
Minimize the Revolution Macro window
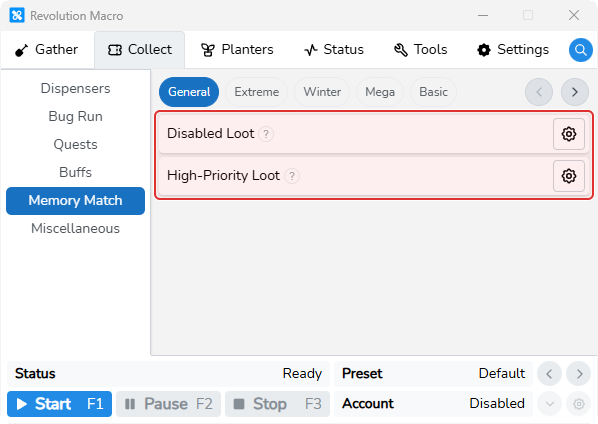(483, 16)
